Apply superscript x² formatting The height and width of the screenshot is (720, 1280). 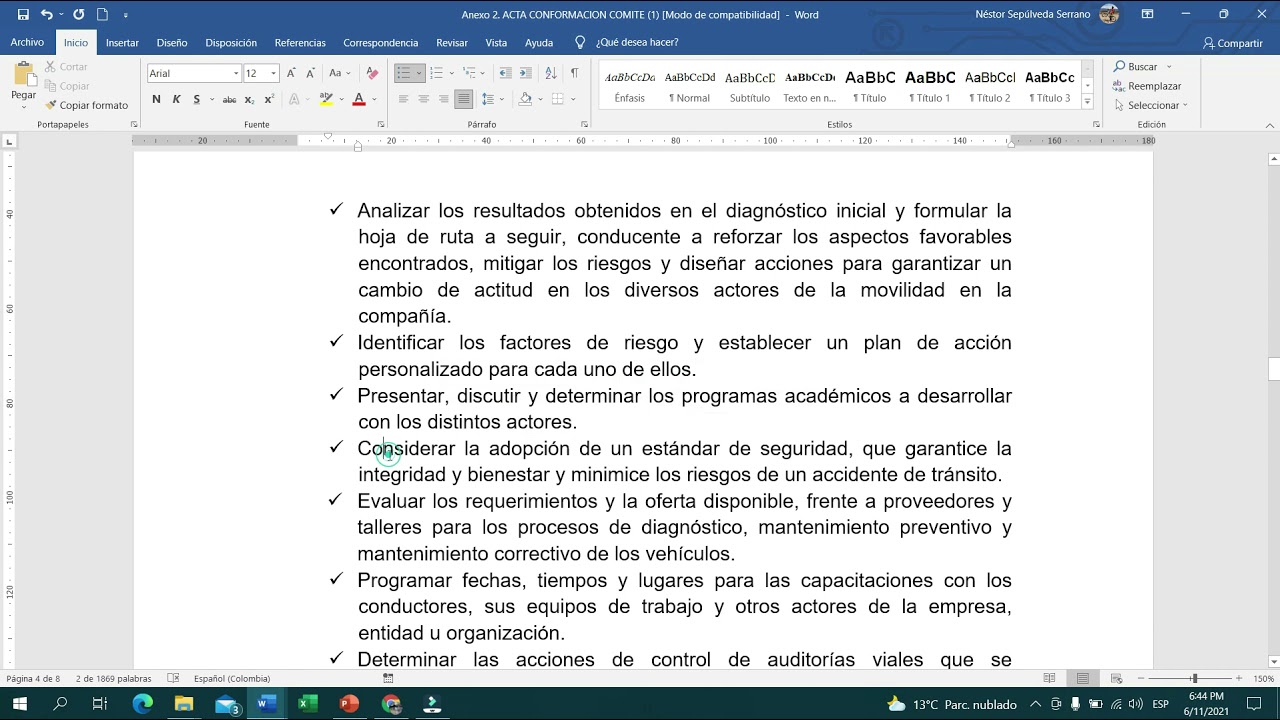[x=269, y=99]
